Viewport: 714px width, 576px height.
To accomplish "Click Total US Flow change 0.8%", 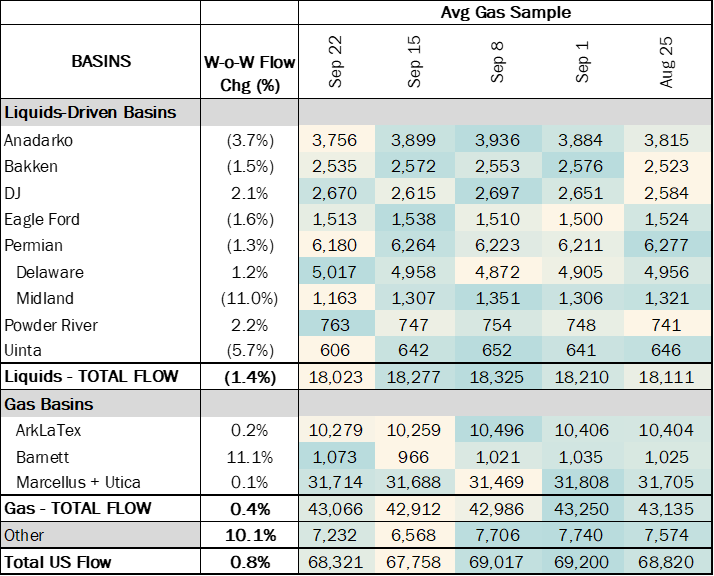I will point(250,562).
